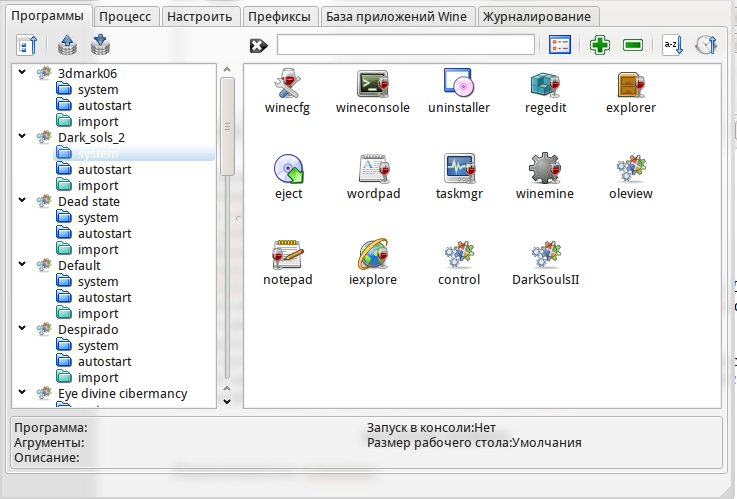
Task: Select the explorer icon
Action: pyautogui.click(x=631, y=85)
